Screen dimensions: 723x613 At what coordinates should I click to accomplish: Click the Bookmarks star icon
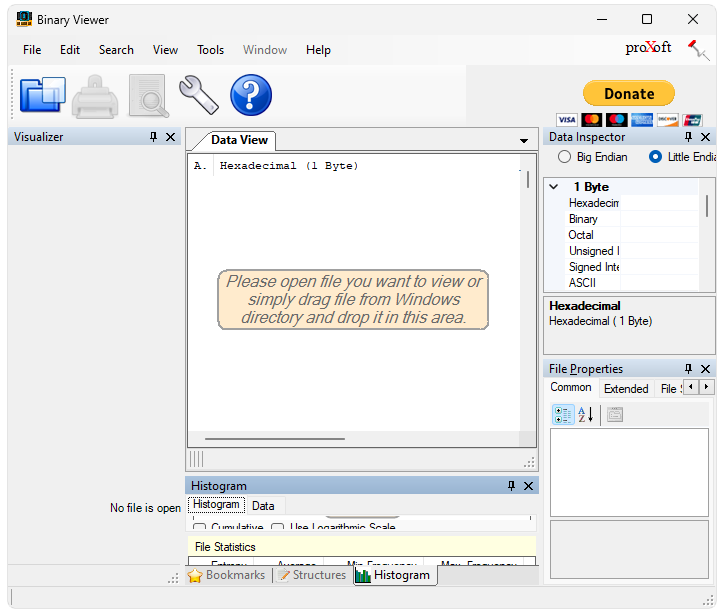195,575
